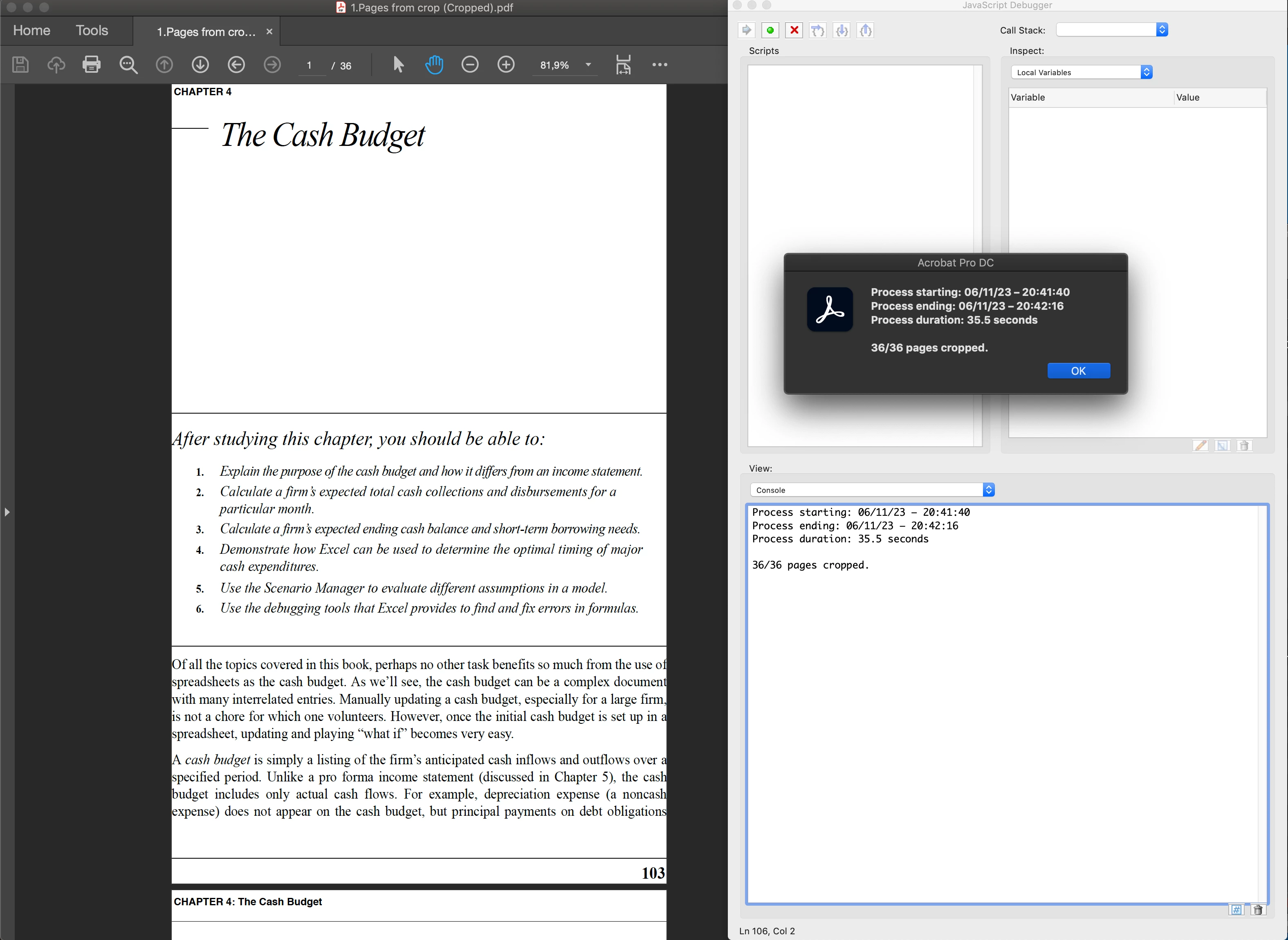Screen dimensions: 1288x940
Task: Clear console with trash icon
Action: 1258,909
